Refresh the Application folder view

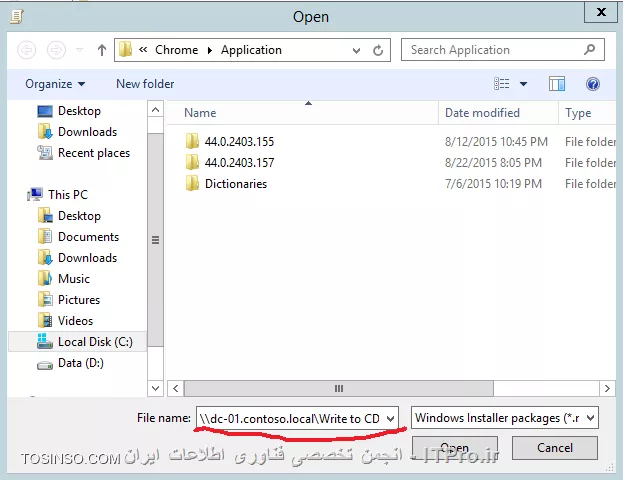pyautogui.click(x=378, y=50)
